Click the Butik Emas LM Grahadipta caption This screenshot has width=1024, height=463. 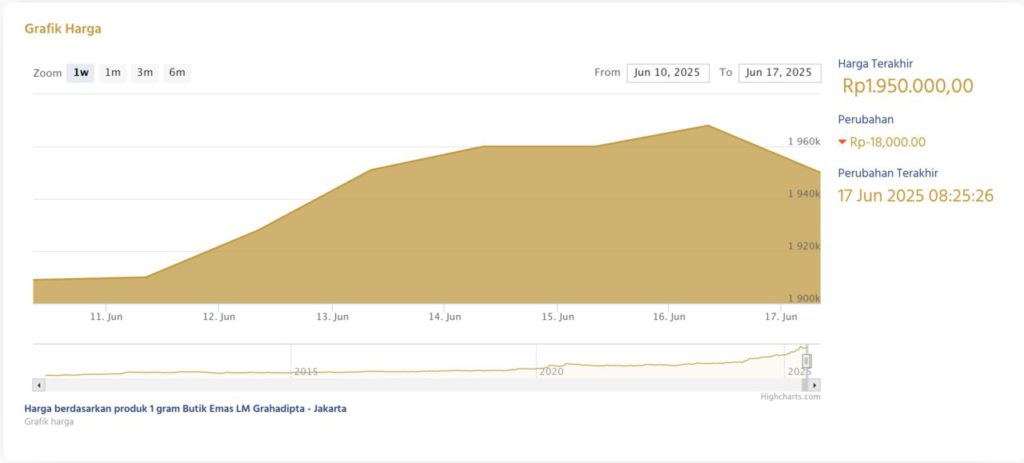[185, 408]
